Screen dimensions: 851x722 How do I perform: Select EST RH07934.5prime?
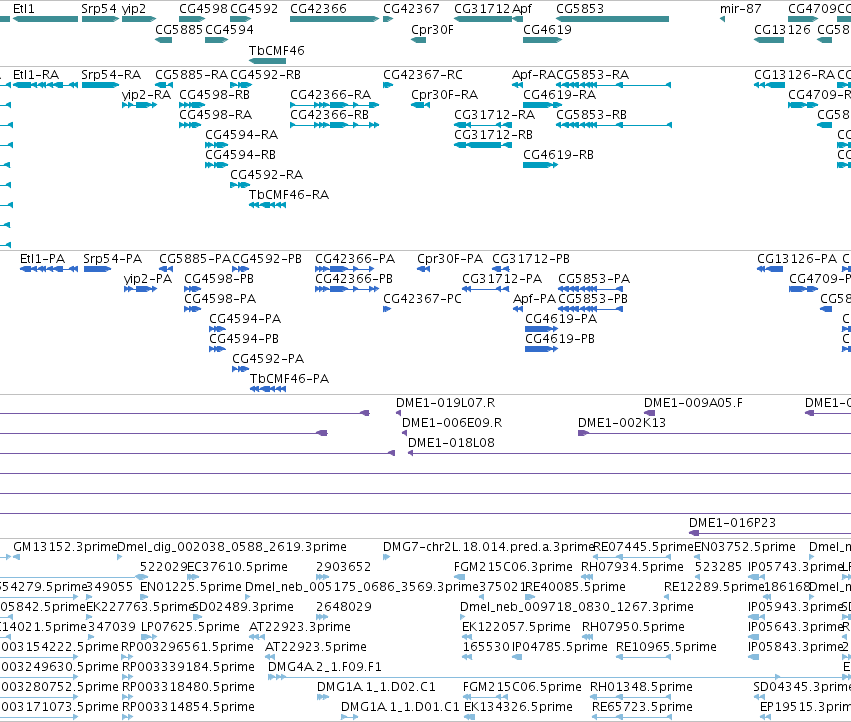pos(587,577)
